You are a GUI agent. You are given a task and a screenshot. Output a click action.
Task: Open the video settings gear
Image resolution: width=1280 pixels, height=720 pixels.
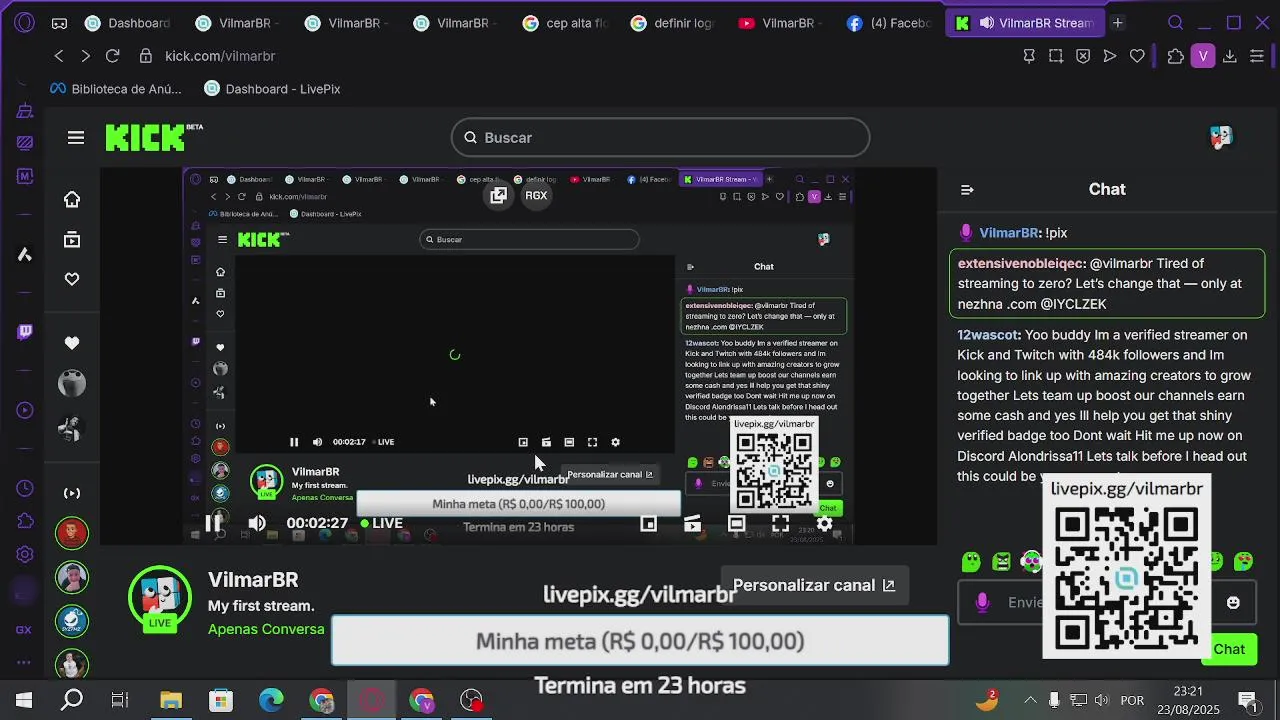(x=824, y=523)
